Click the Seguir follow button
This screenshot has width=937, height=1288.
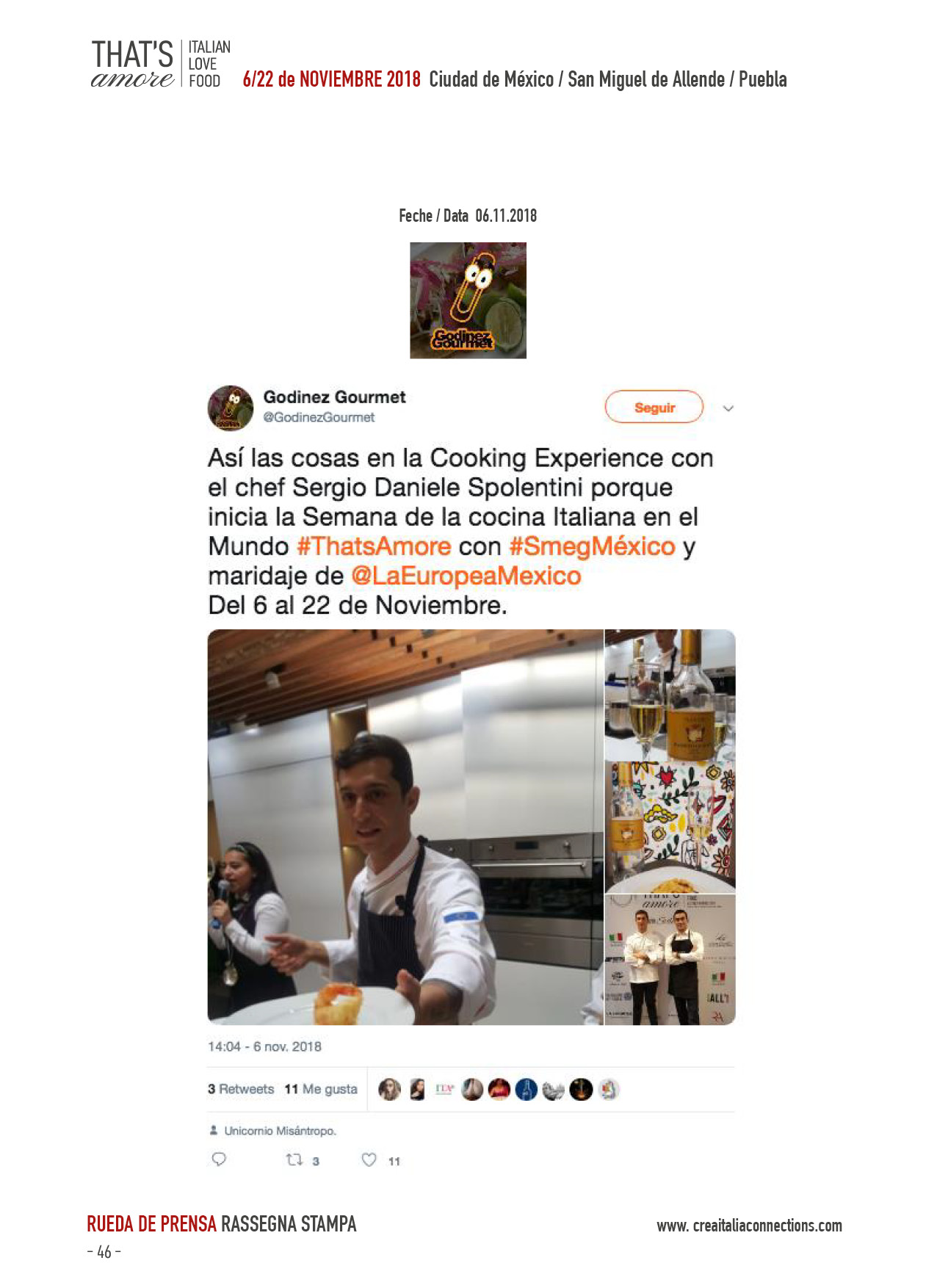coord(654,407)
